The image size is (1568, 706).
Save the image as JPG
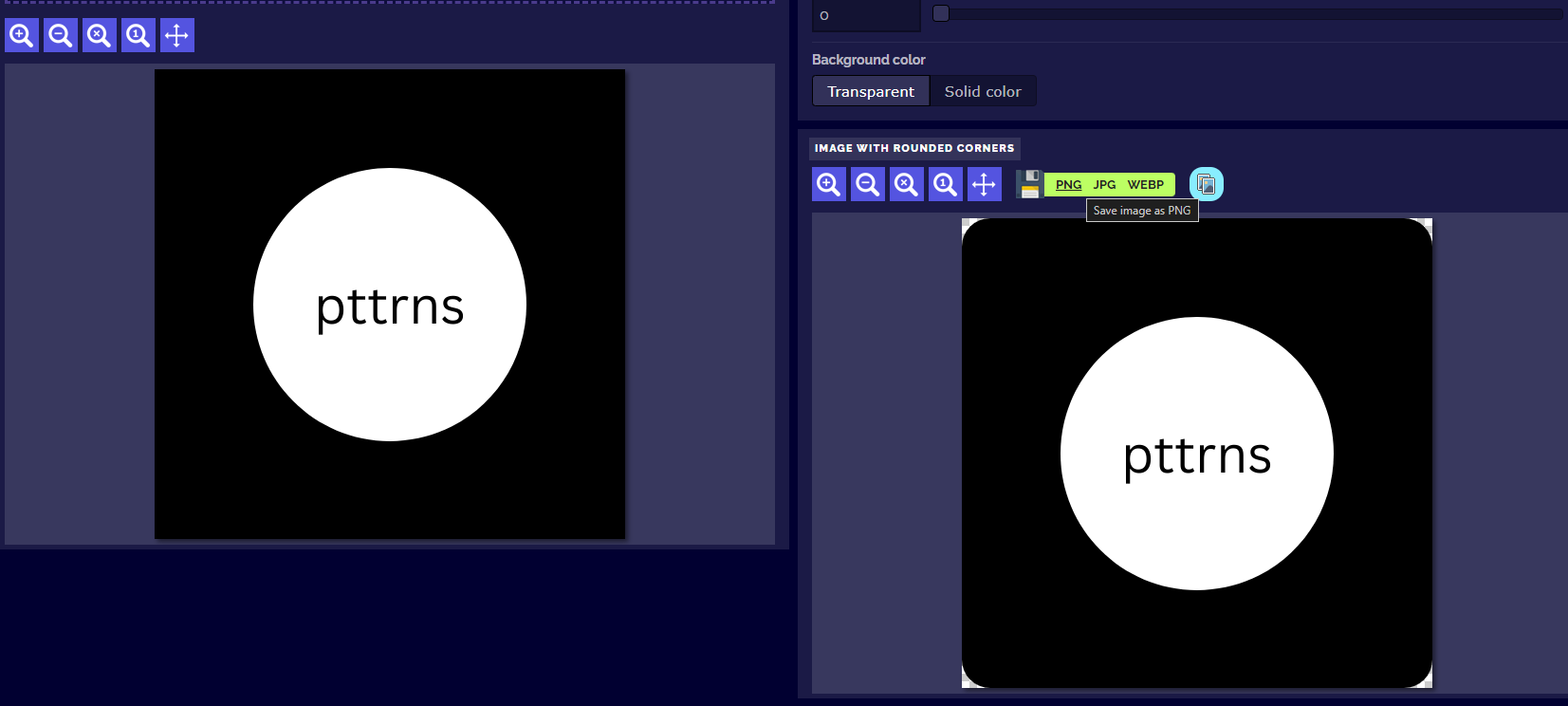[x=1104, y=185]
